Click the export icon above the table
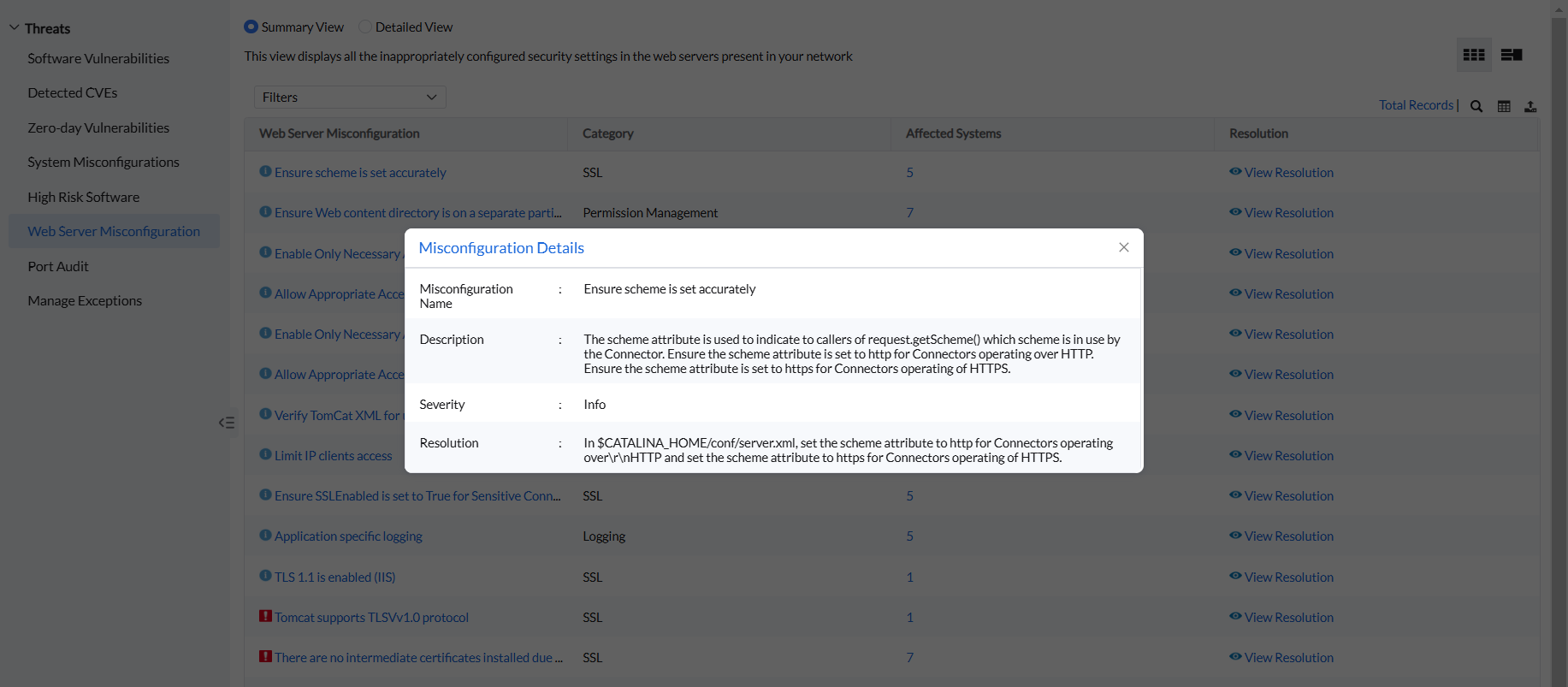This screenshot has height=687, width=1568. [1530, 106]
